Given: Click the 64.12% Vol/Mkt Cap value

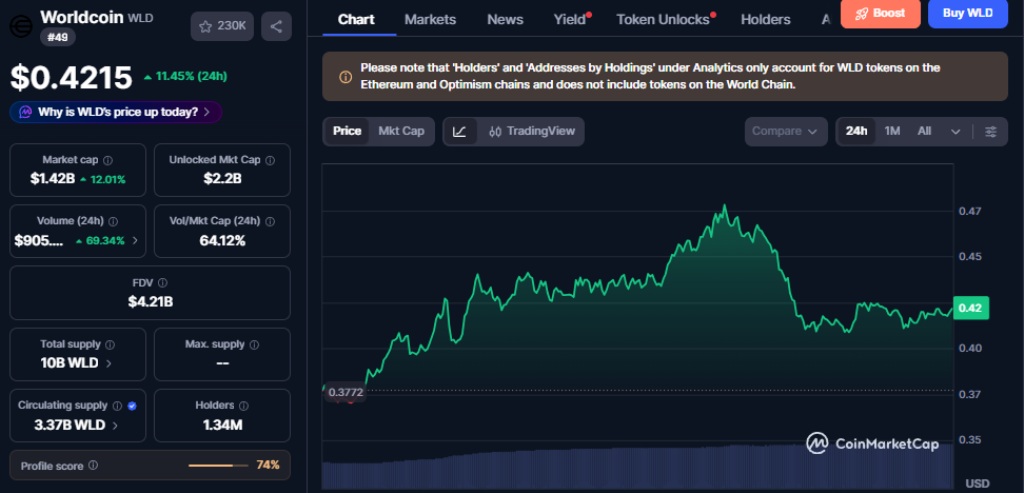Looking at the screenshot, I should [222, 241].
